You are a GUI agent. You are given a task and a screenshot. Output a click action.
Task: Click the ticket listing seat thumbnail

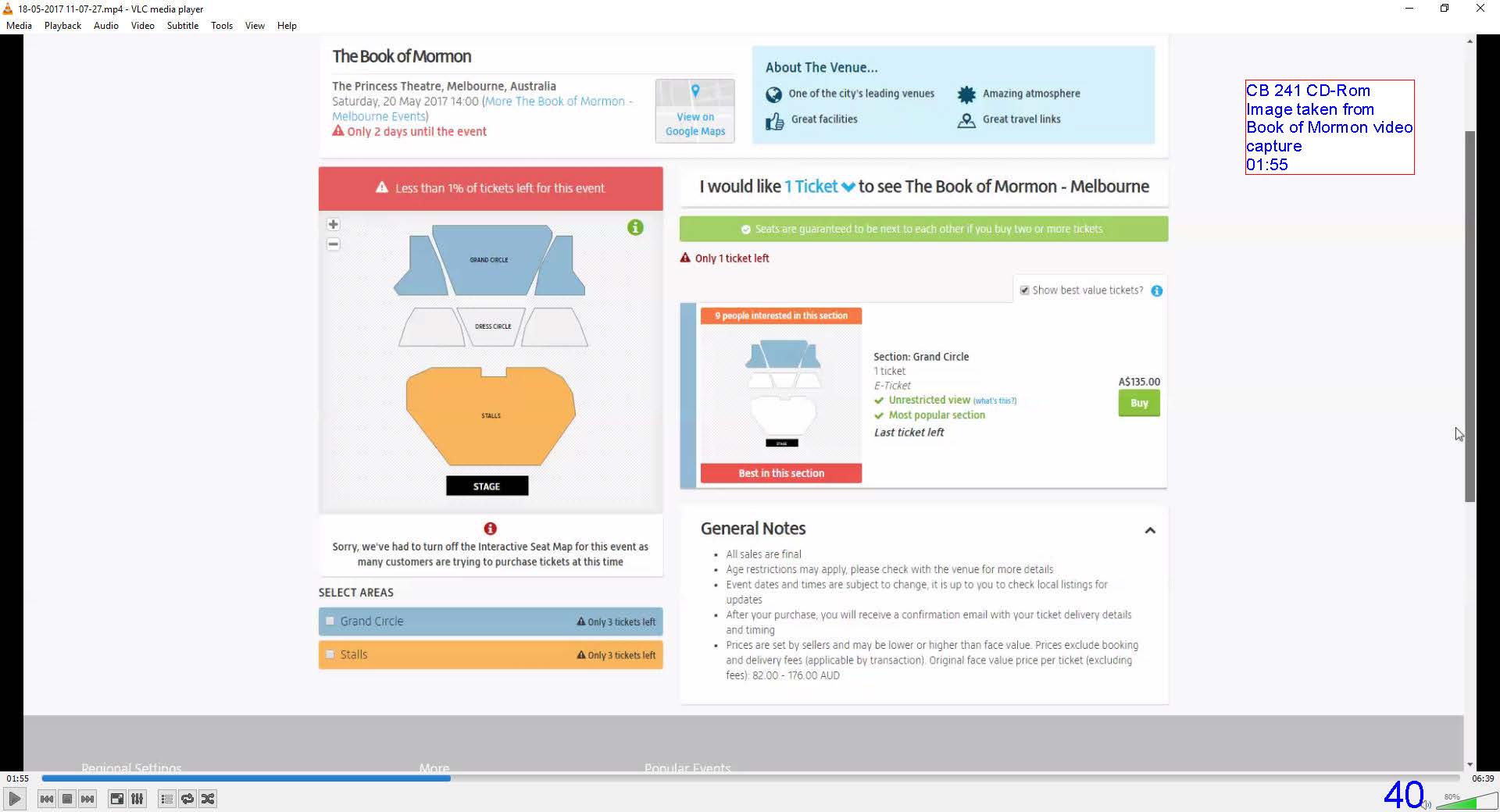782,394
